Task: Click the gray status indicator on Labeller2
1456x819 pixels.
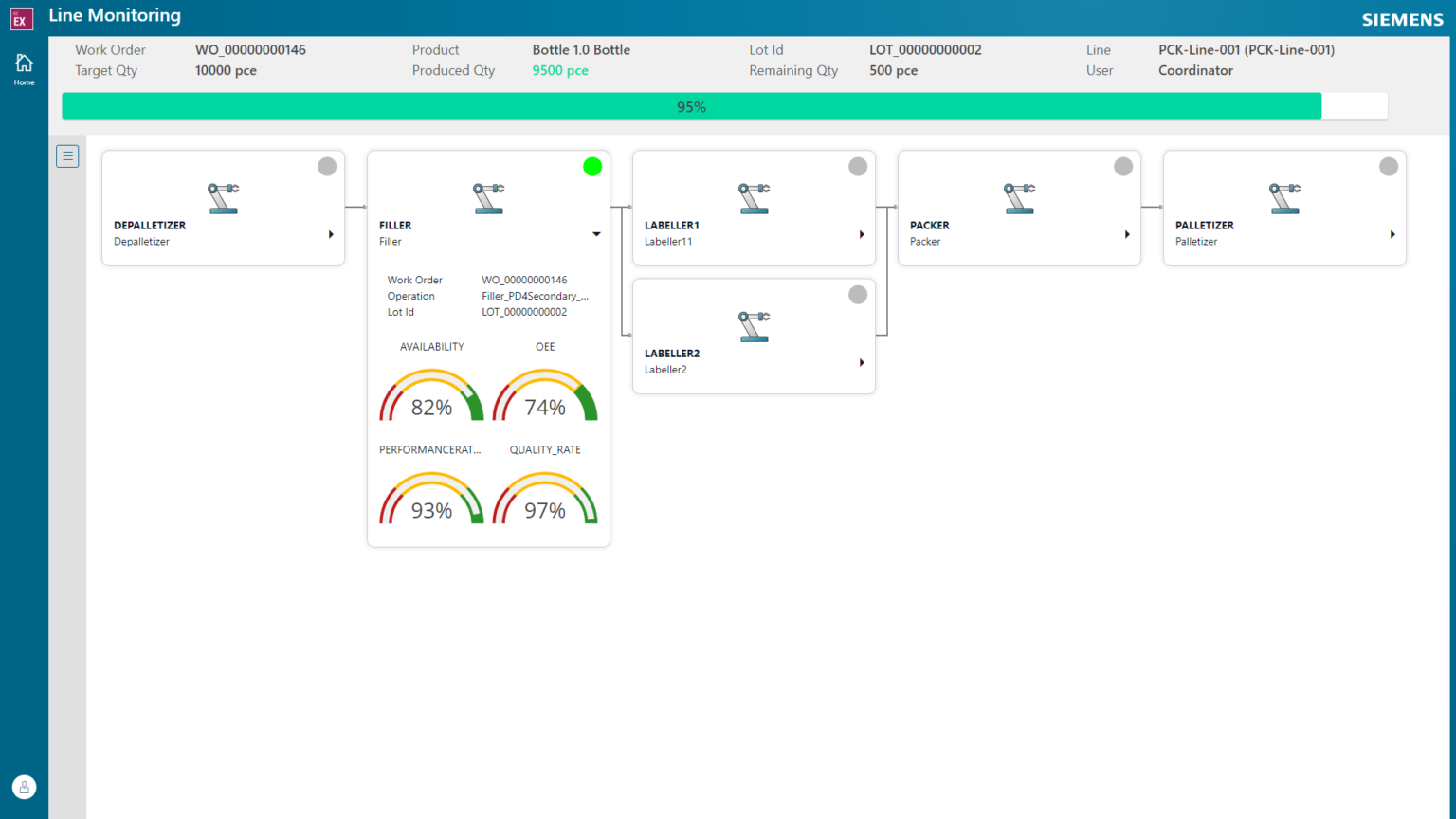Action: [x=858, y=294]
